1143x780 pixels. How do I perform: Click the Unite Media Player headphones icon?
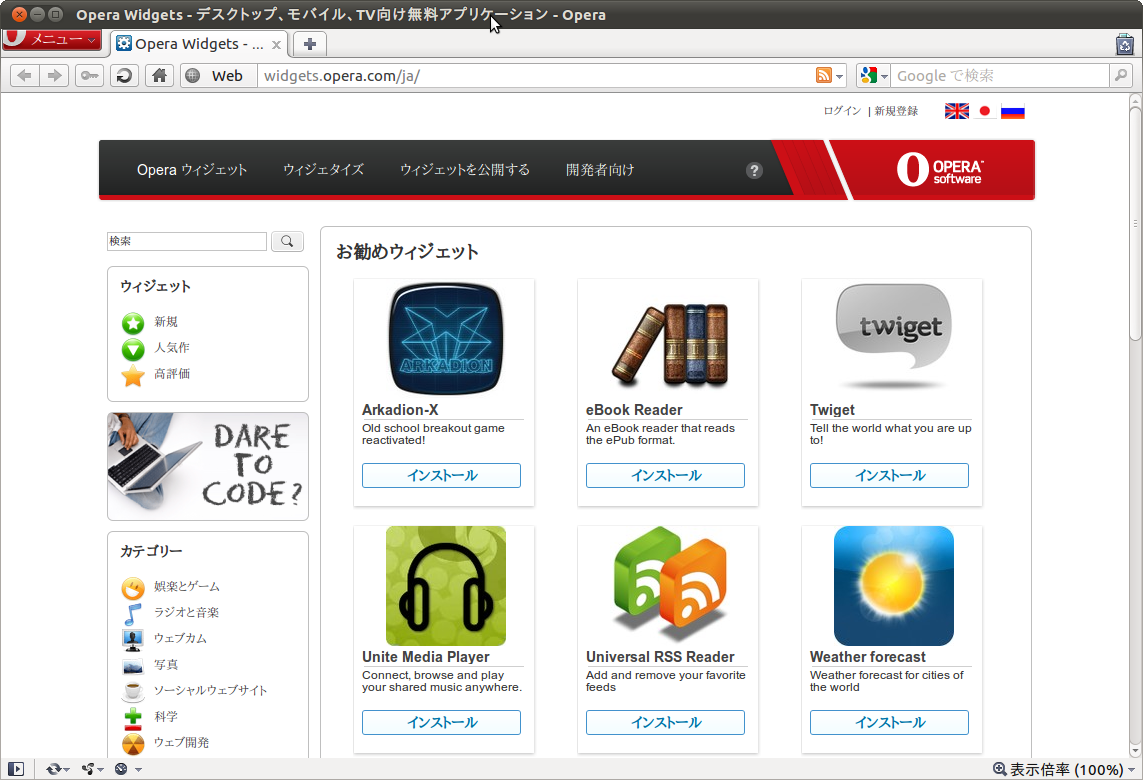pos(445,585)
